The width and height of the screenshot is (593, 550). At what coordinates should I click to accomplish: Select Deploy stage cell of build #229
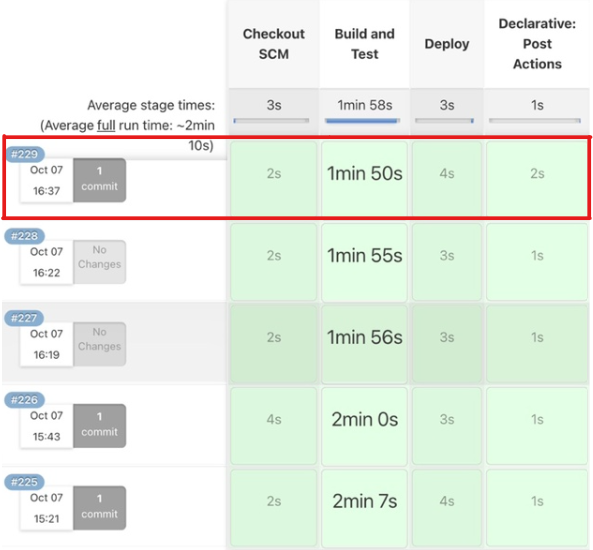tap(447, 178)
